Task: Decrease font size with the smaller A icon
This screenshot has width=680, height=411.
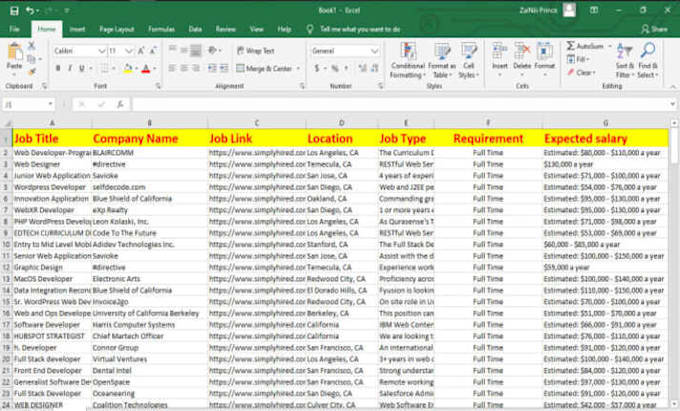Action: point(153,51)
